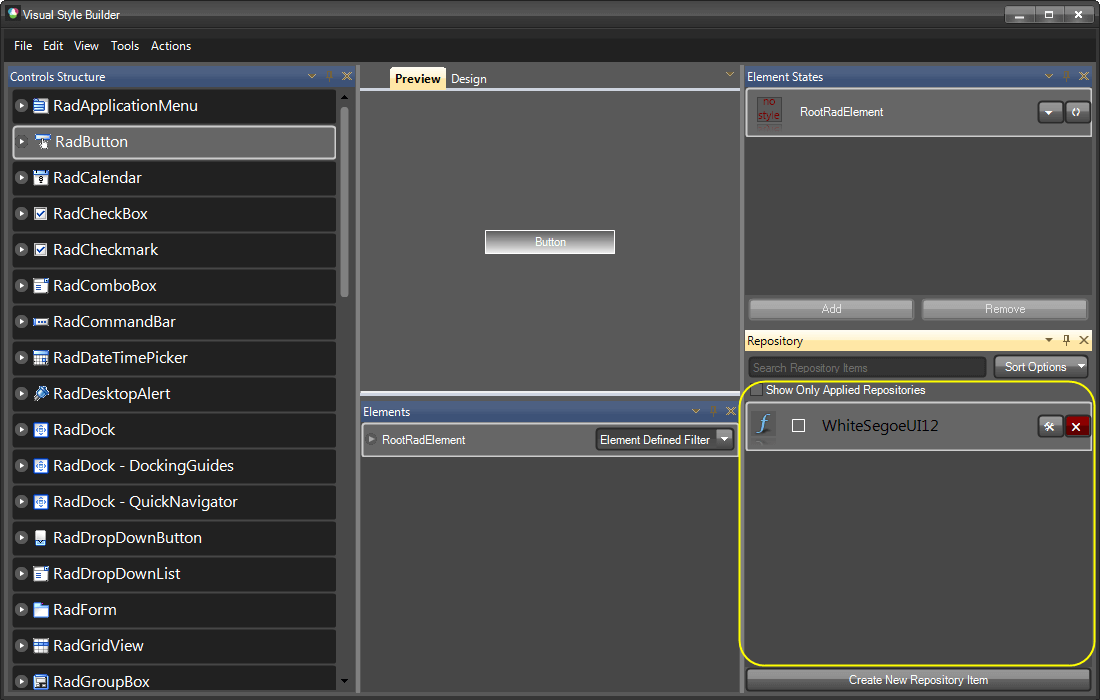Screen dimensions: 1100x700
Task: Click the red X icon on WhiteSegoeUI12
Action: 1077,425
